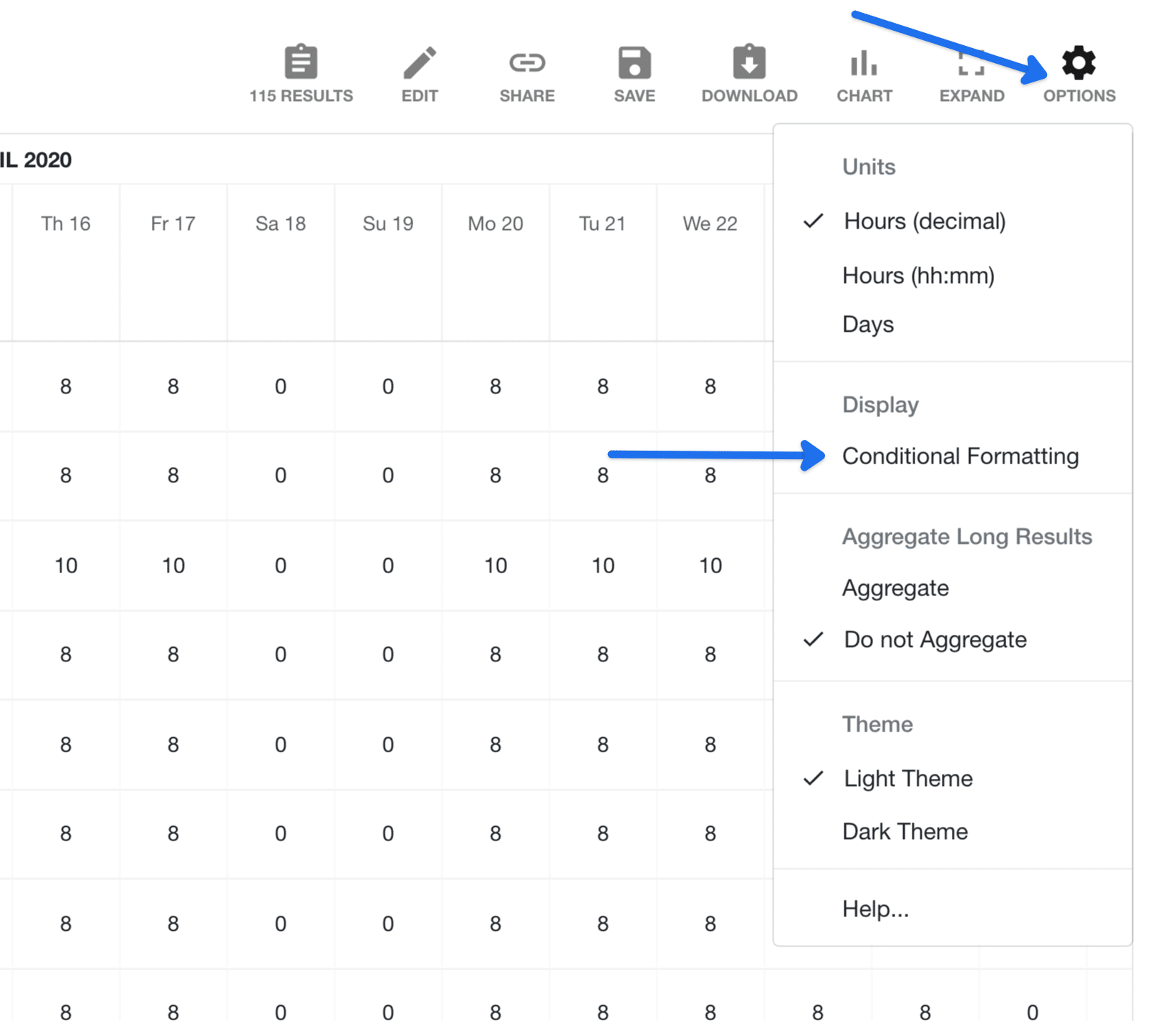Screen dimensions: 1176x1021
Task: Select Hours (decimal) units
Action: click(925, 221)
